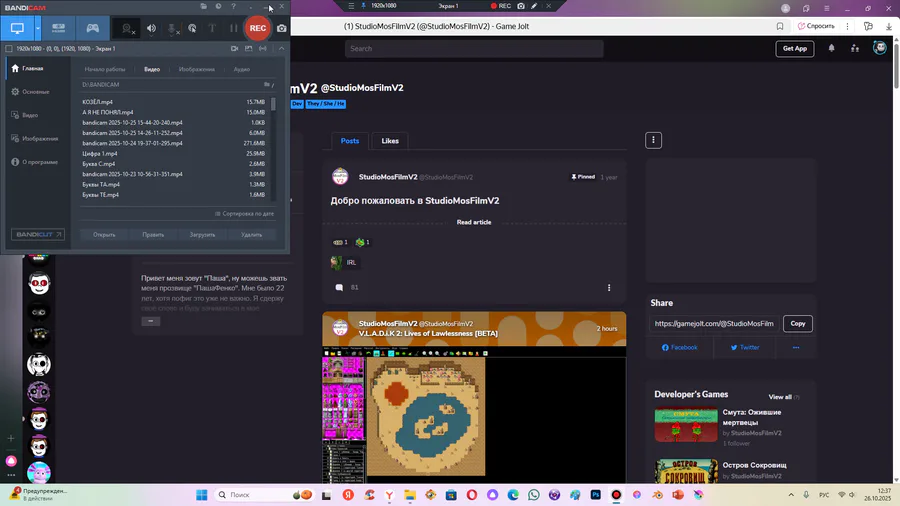Toggle the webcam overlay in Bandicam

coord(127,28)
